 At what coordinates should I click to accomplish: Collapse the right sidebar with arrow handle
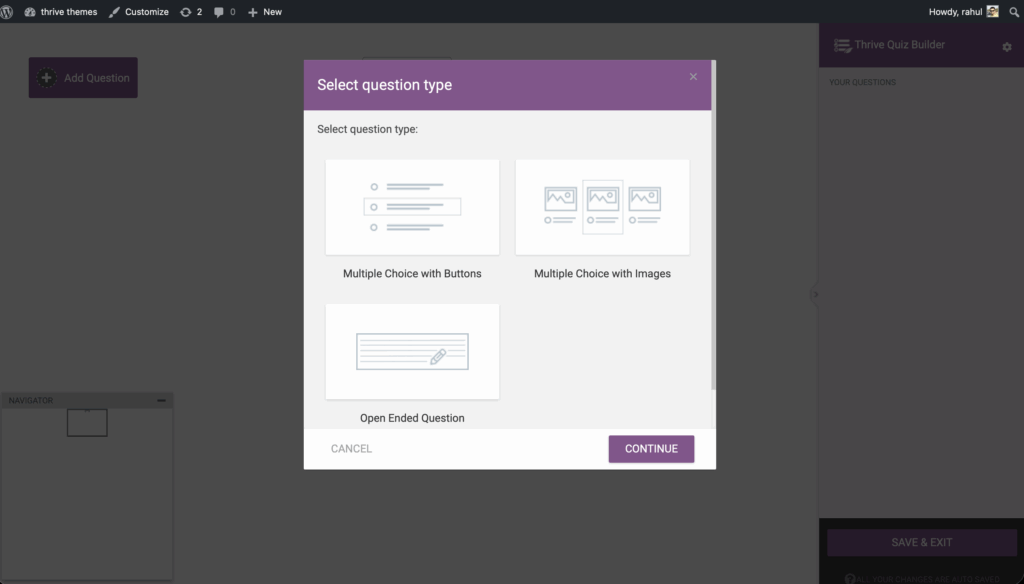[815, 294]
